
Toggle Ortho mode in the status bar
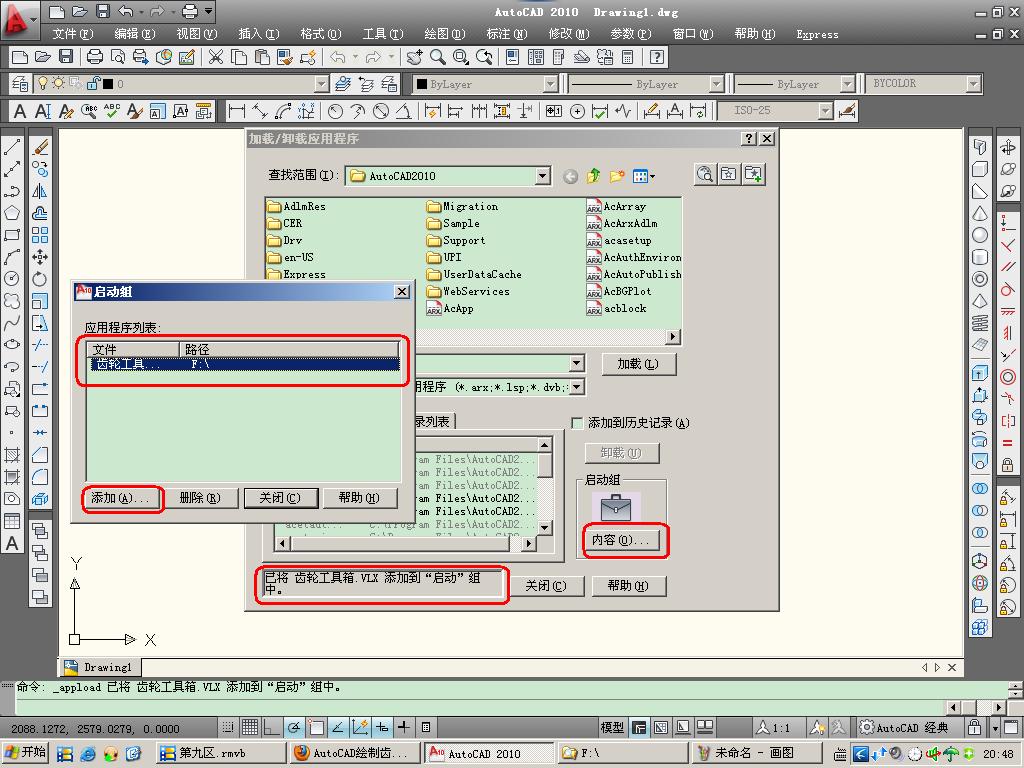[272, 727]
